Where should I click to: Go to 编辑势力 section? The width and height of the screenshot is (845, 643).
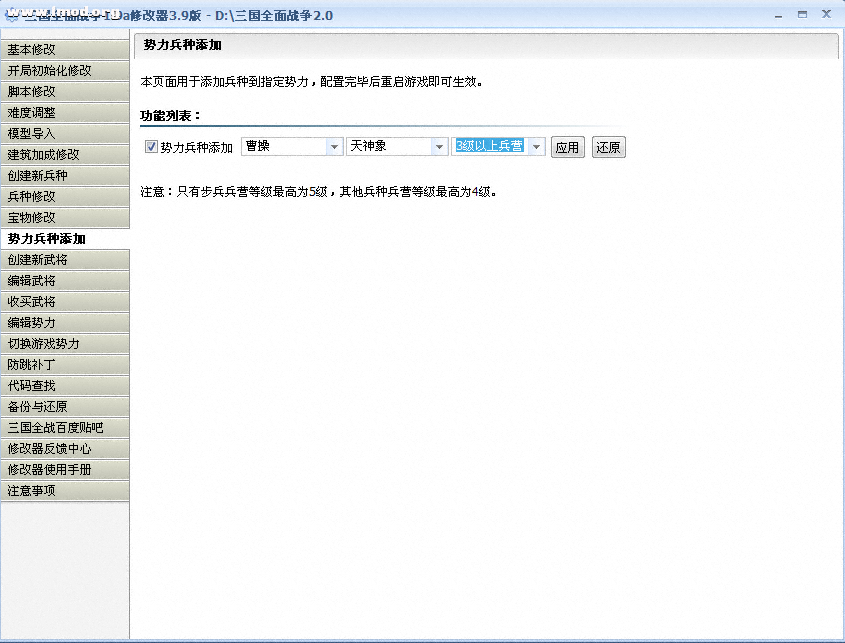pyautogui.click(x=65, y=323)
